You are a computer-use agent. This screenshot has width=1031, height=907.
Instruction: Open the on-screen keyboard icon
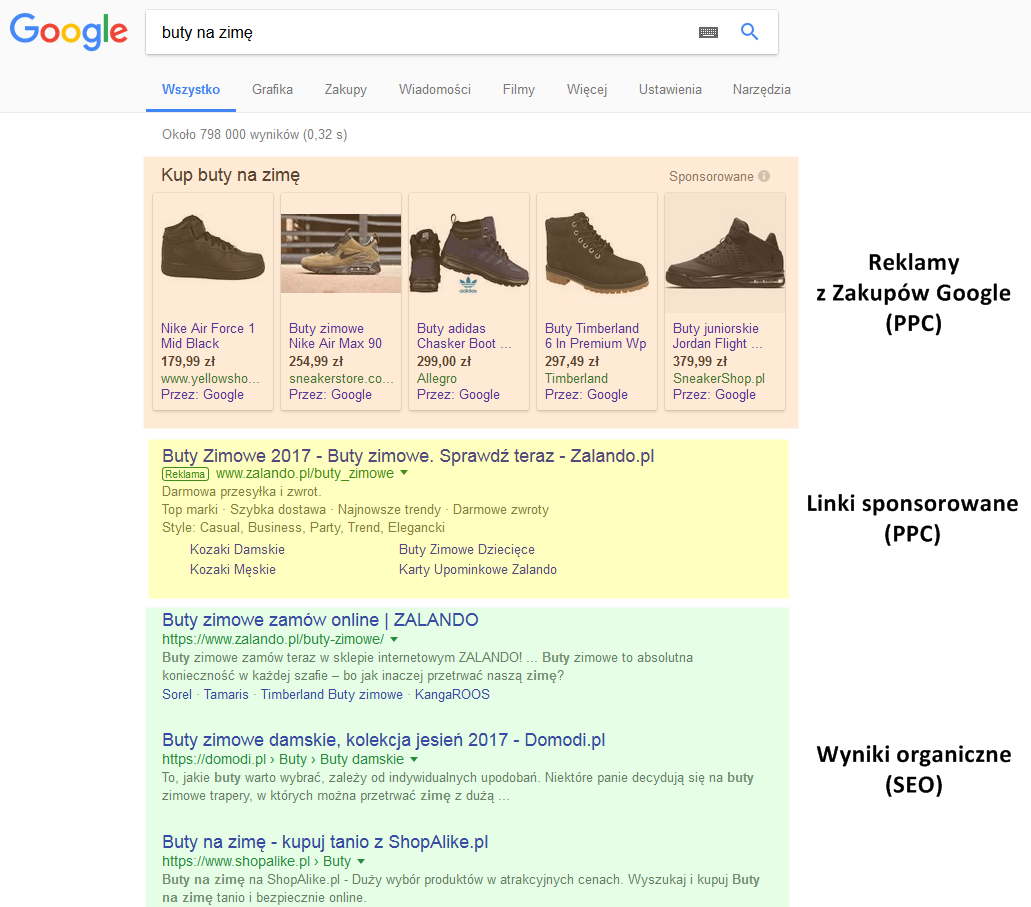click(x=708, y=32)
